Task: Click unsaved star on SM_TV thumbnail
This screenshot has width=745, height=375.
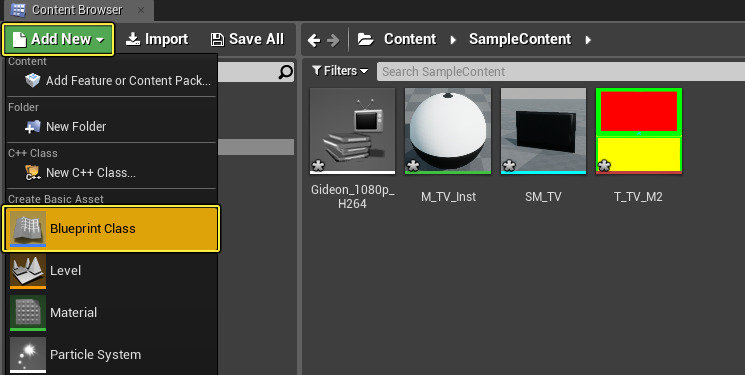Action: (x=509, y=166)
